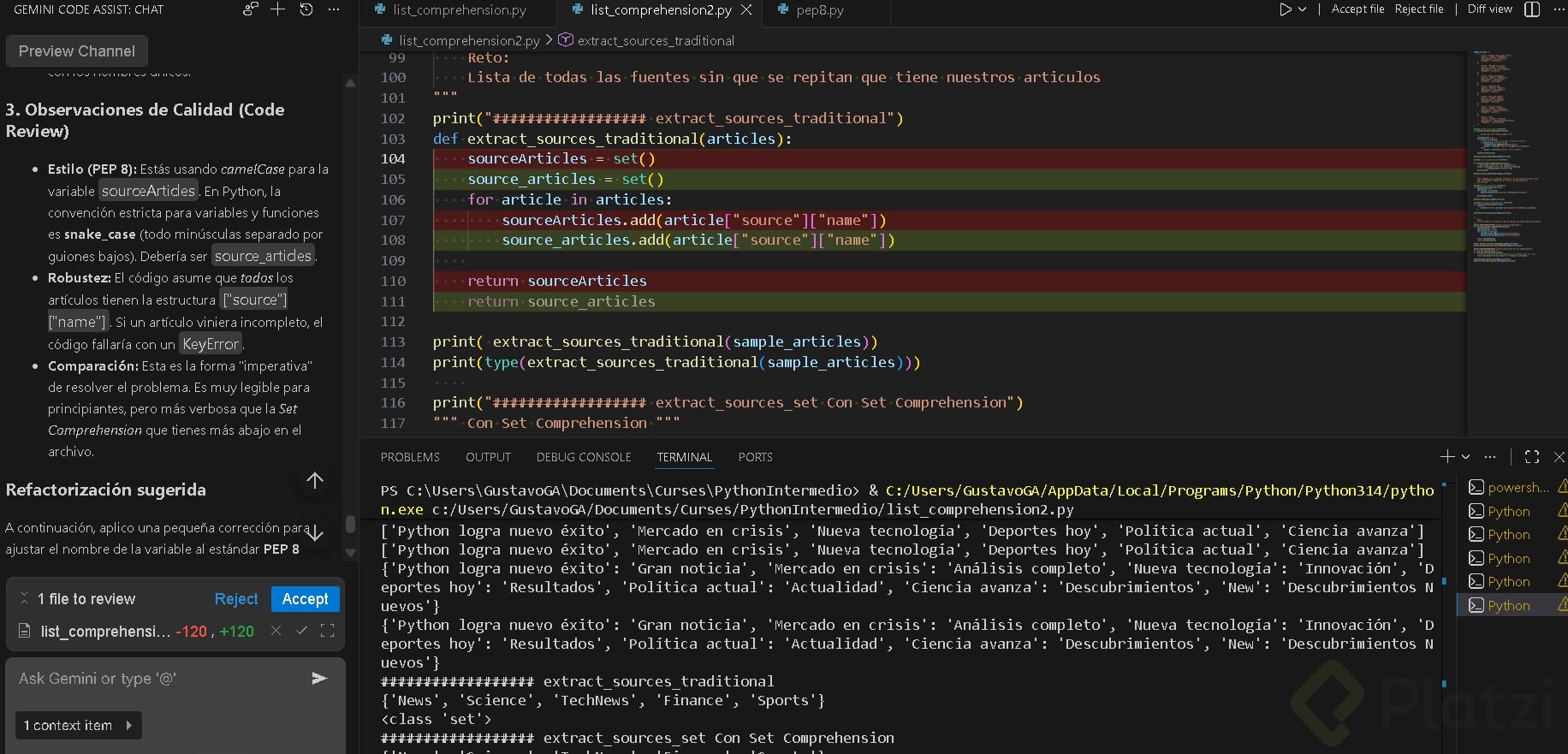
Task: Open Gemini chat history clock icon
Action: coord(306,9)
